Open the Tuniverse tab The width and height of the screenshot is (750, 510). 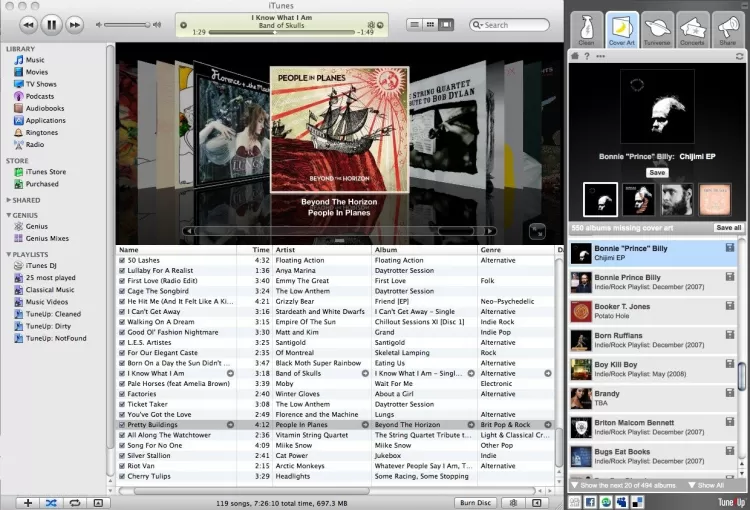pyautogui.click(x=657, y=30)
